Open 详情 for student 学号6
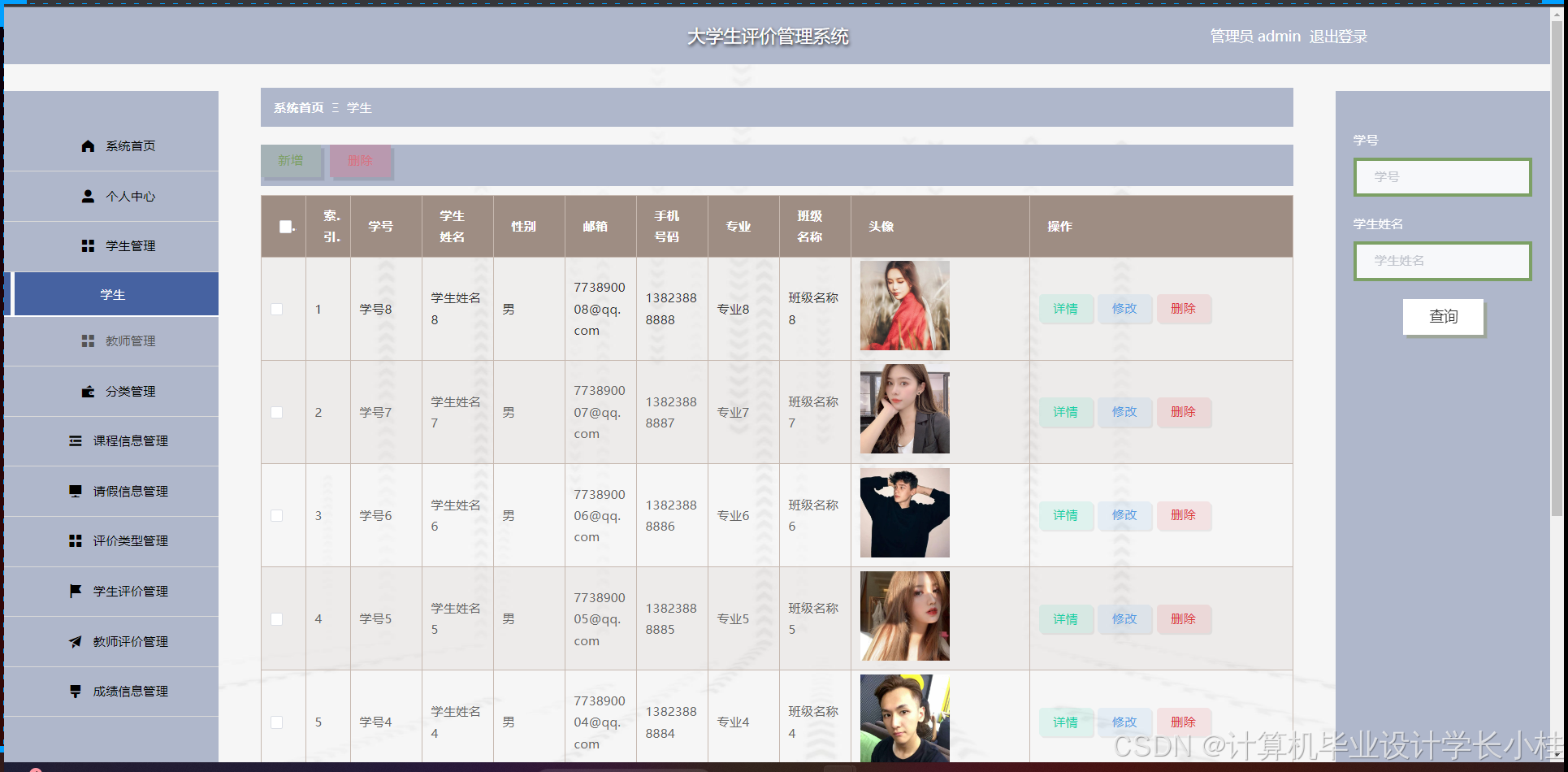 pos(1065,515)
